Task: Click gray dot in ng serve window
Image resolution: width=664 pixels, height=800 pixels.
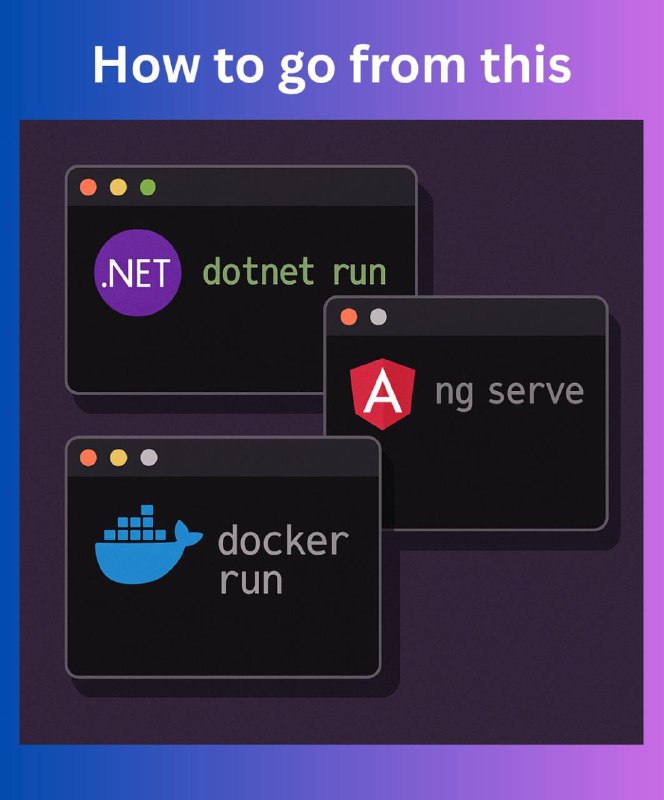Action: (x=378, y=317)
